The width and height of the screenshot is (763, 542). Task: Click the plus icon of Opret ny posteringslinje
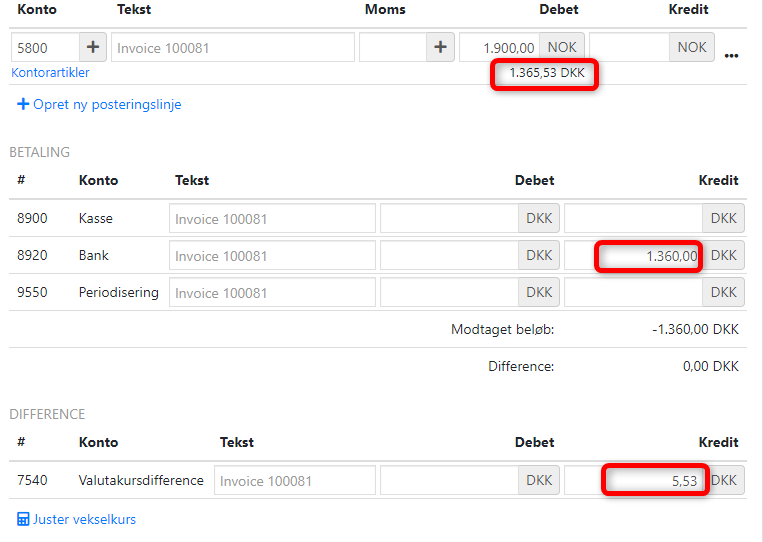tap(23, 104)
